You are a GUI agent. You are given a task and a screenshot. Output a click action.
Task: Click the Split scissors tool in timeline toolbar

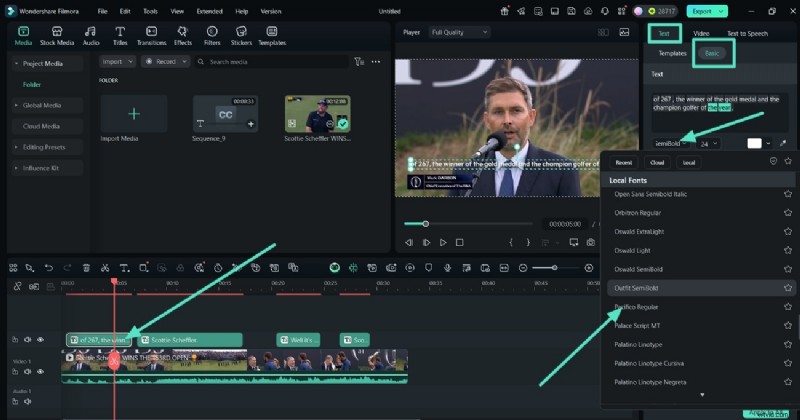point(105,268)
